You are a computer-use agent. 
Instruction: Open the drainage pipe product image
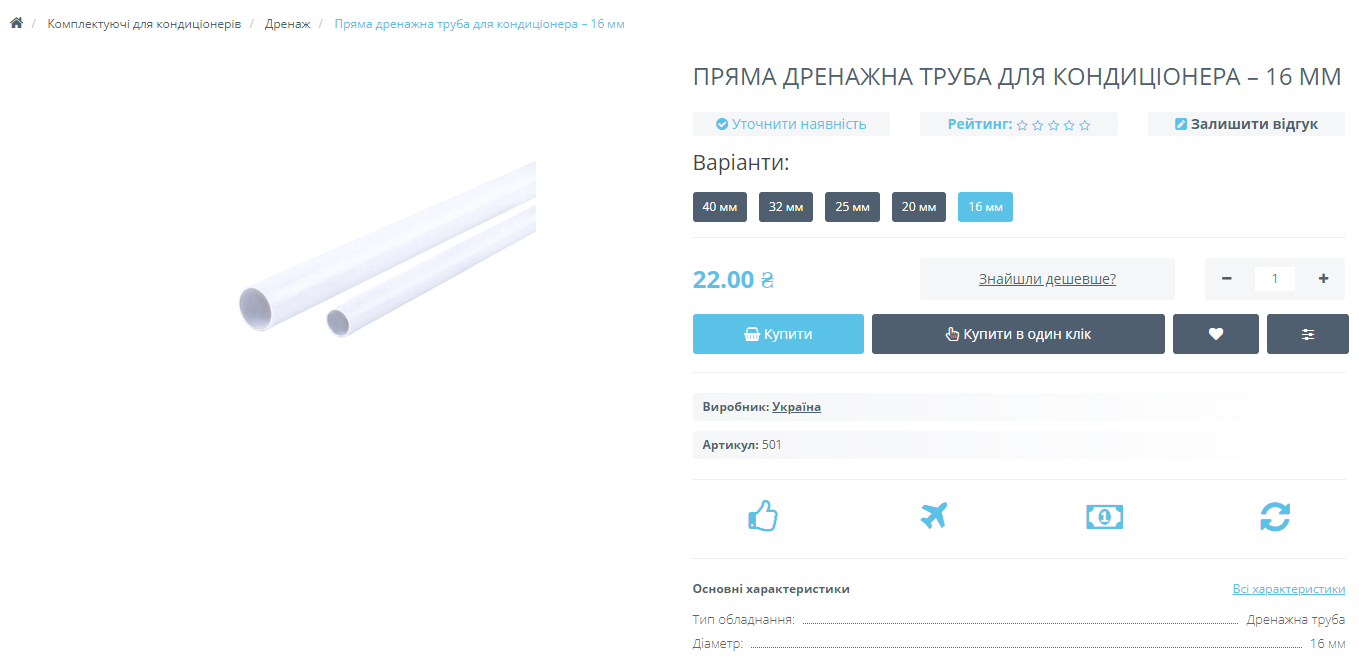[x=387, y=249]
